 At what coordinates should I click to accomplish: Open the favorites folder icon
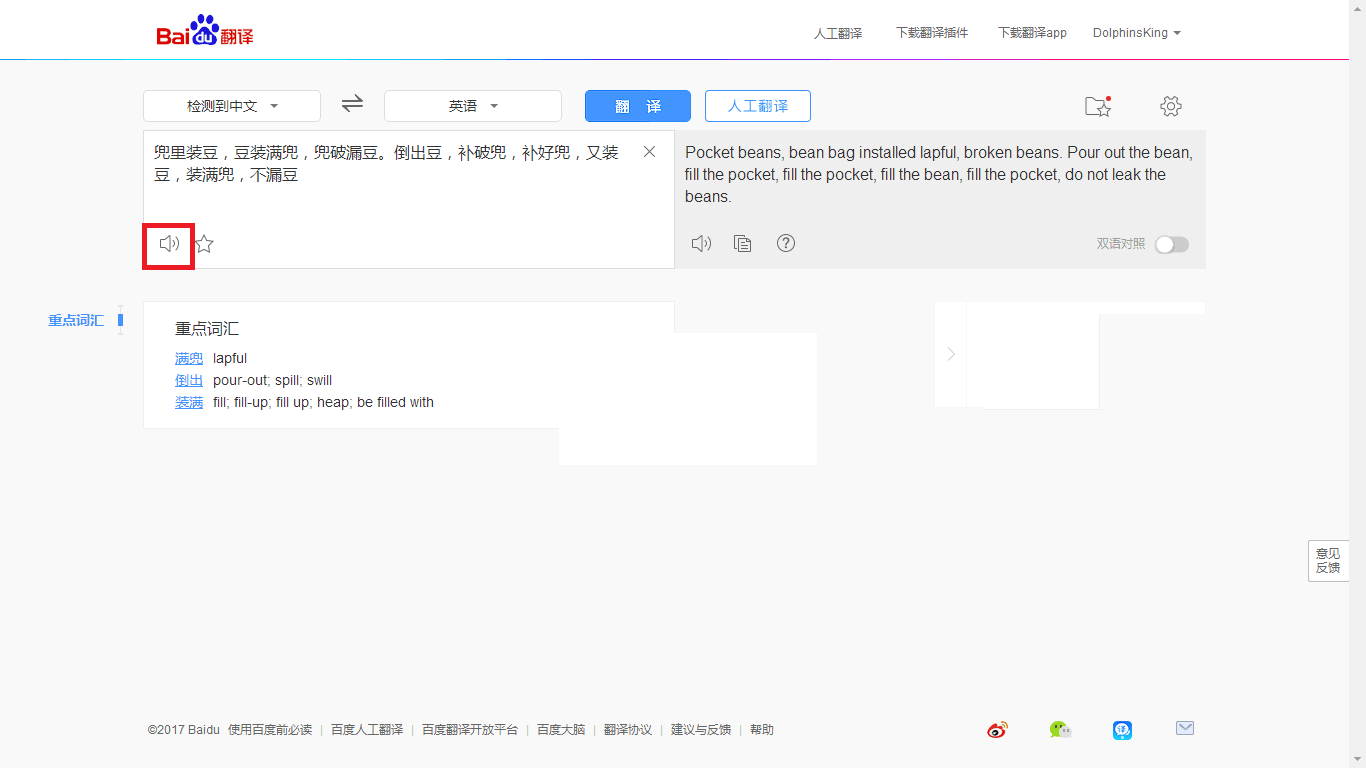1098,106
